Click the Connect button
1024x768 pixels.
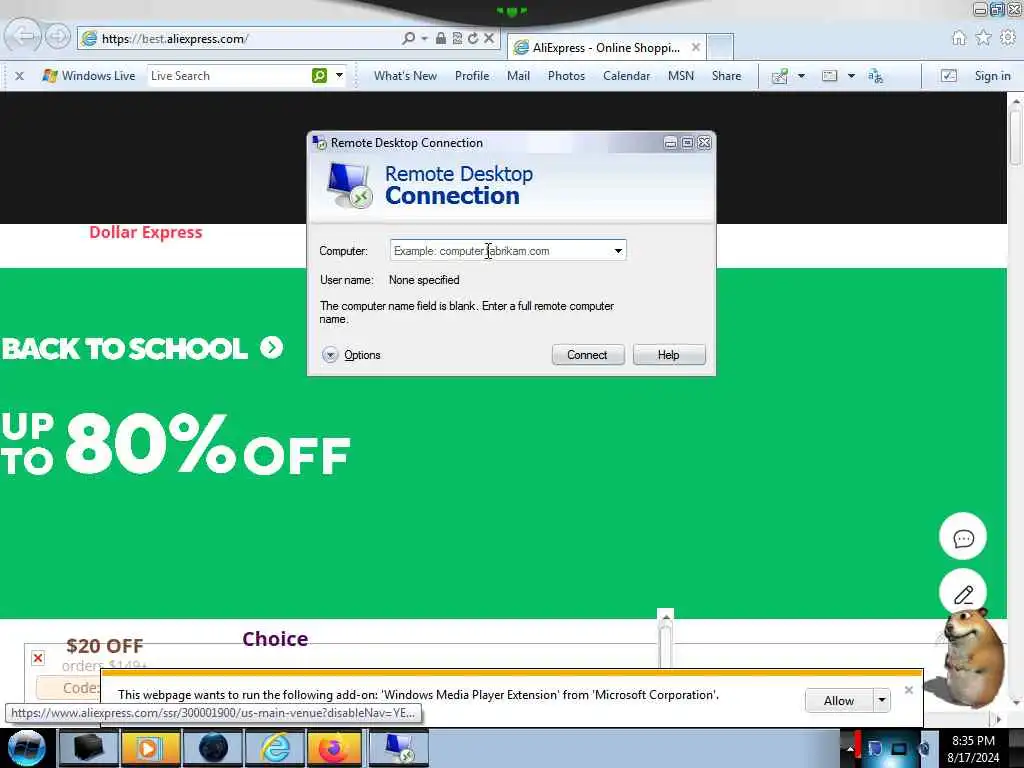pyautogui.click(x=588, y=355)
